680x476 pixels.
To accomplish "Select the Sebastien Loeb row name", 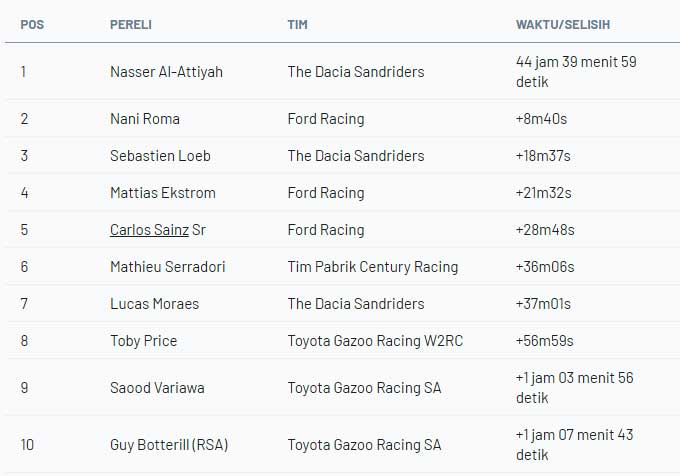I will tap(160, 156).
